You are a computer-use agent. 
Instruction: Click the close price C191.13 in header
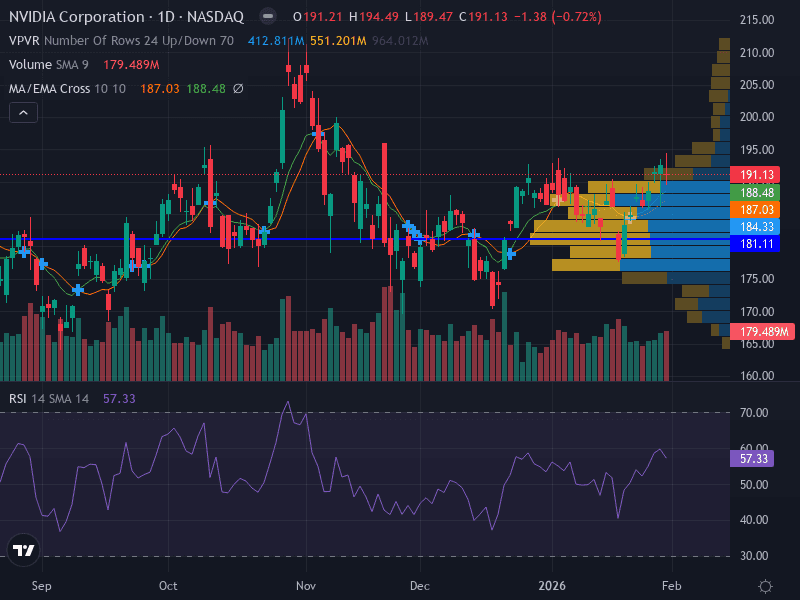pyautogui.click(x=483, y=17)
